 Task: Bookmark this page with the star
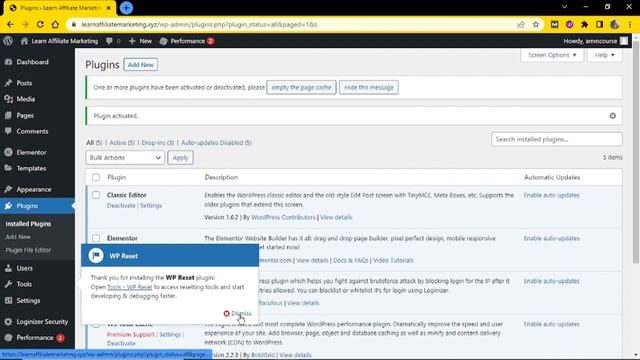536,24
